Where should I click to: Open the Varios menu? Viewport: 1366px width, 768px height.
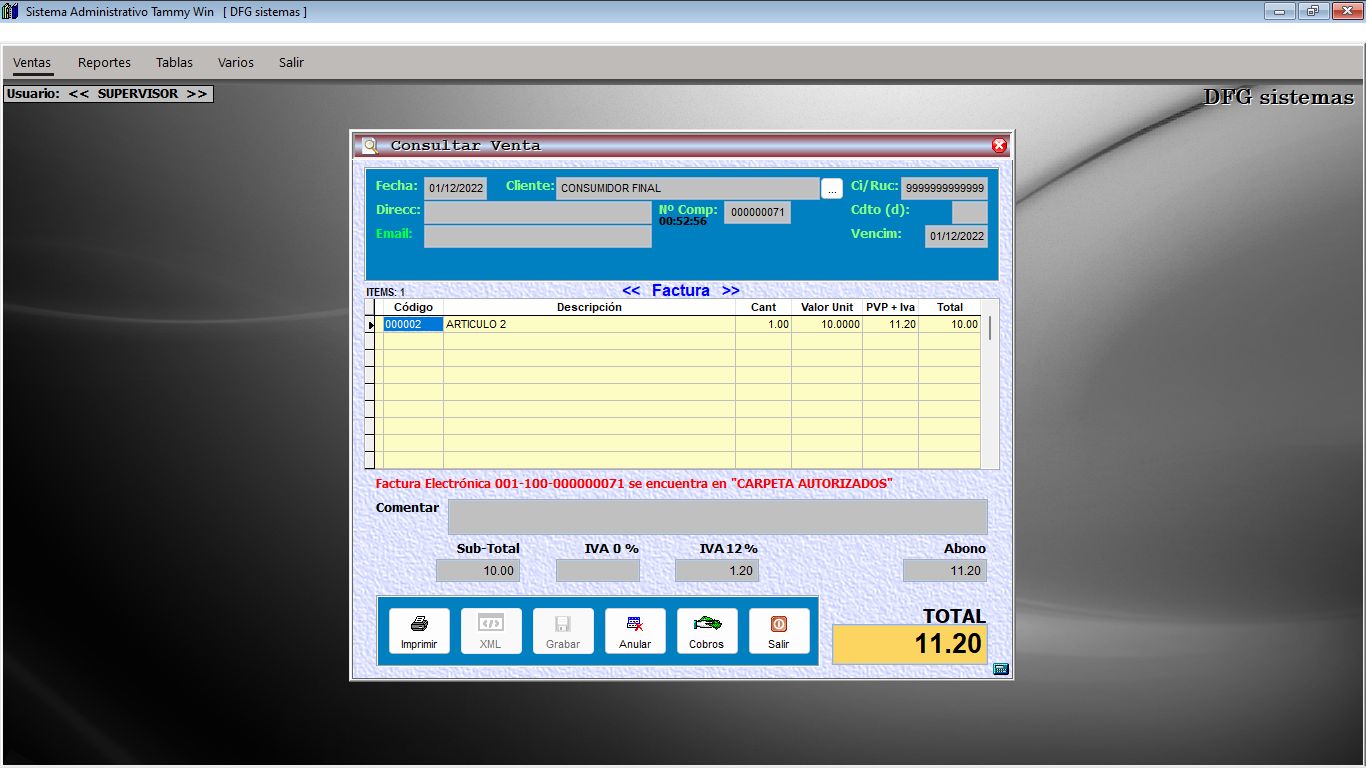click(x=236, y=62)
